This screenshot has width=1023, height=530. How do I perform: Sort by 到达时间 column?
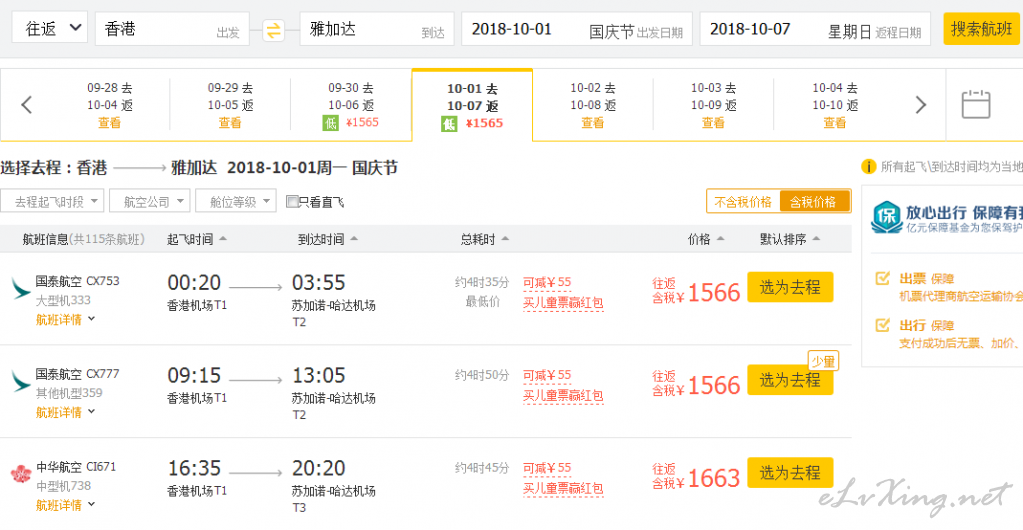tap(328, 240)
